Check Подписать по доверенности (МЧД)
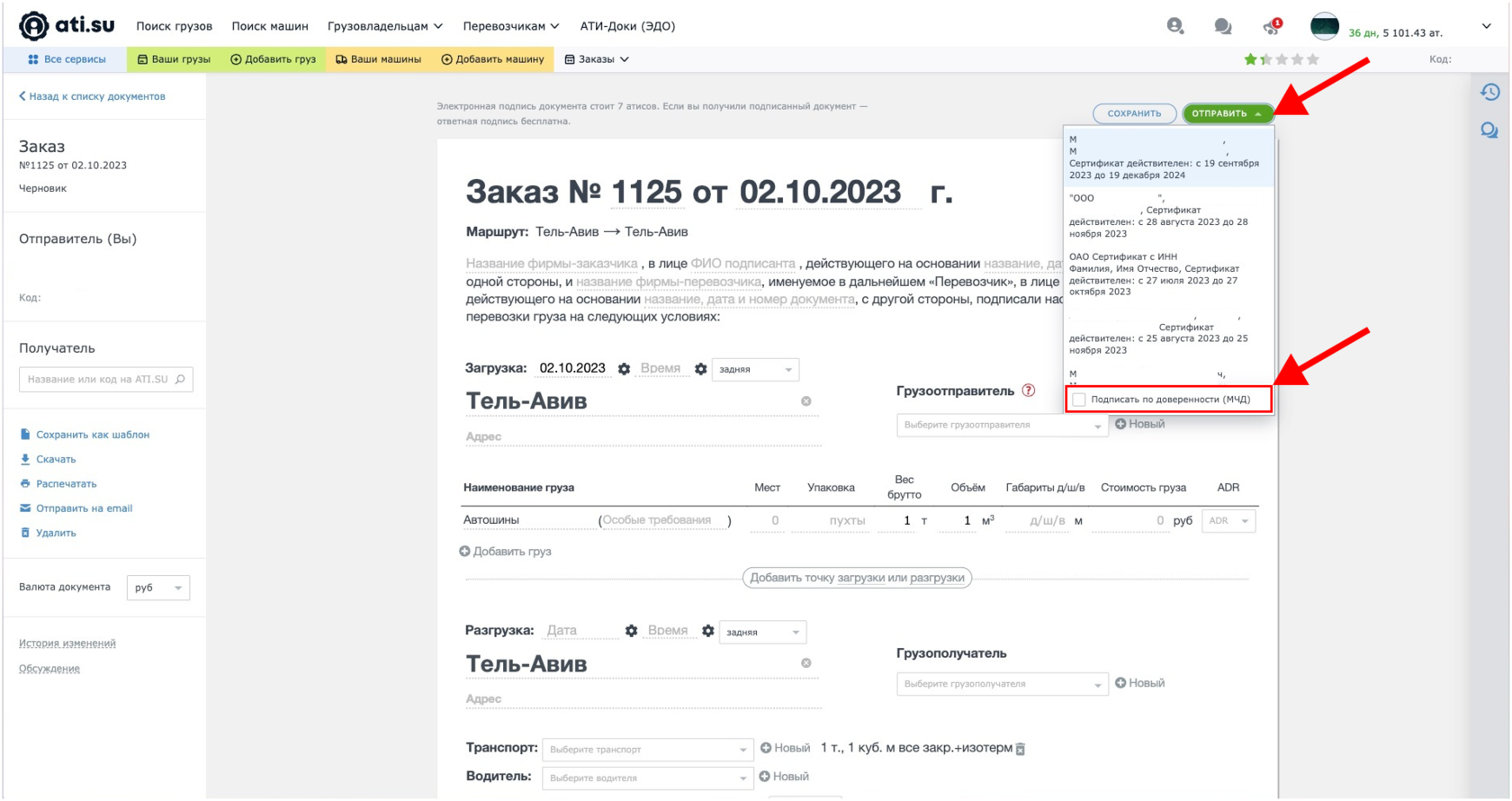The width and height of the screenshot is (1512, 801). 1079,400
